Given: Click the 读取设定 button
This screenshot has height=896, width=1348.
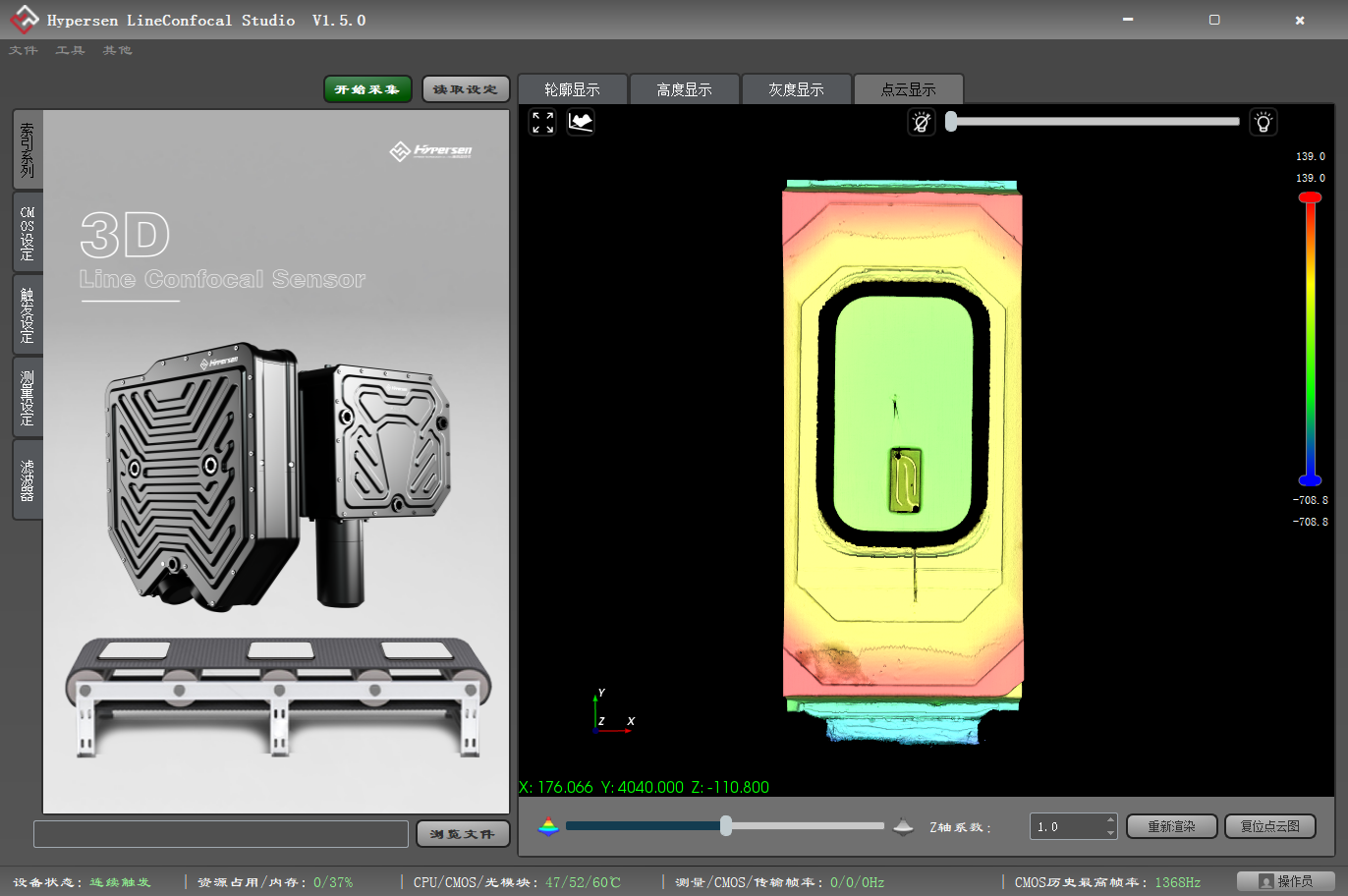Looking at the screenshot, I should click(x=466, y=89).
